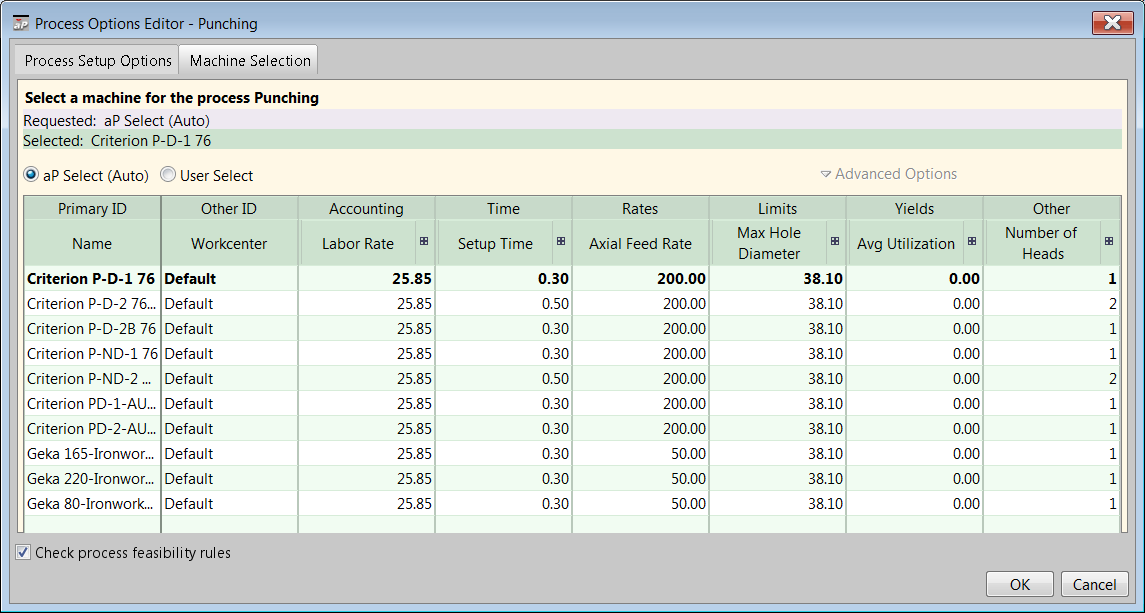Expand the Advanced Options section
This screenshot has height=613, width=1145.
(x=888, y=174)
